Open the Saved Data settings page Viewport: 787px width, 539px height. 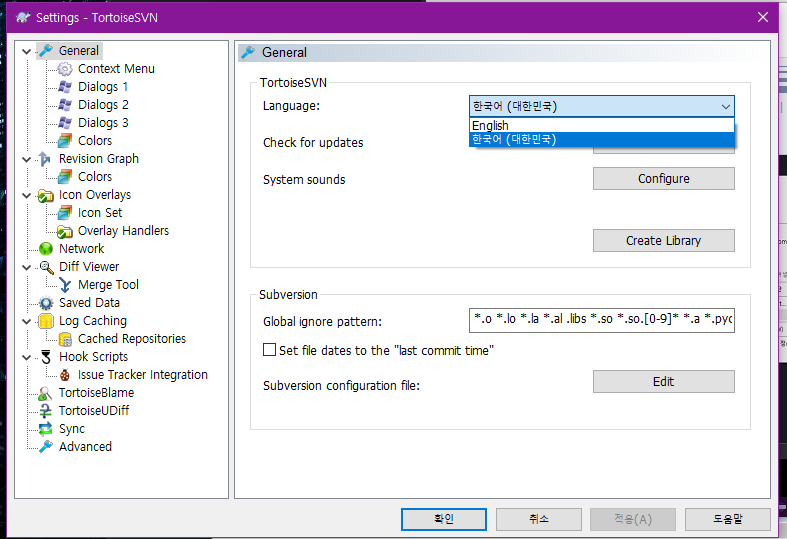click(89, 303)
